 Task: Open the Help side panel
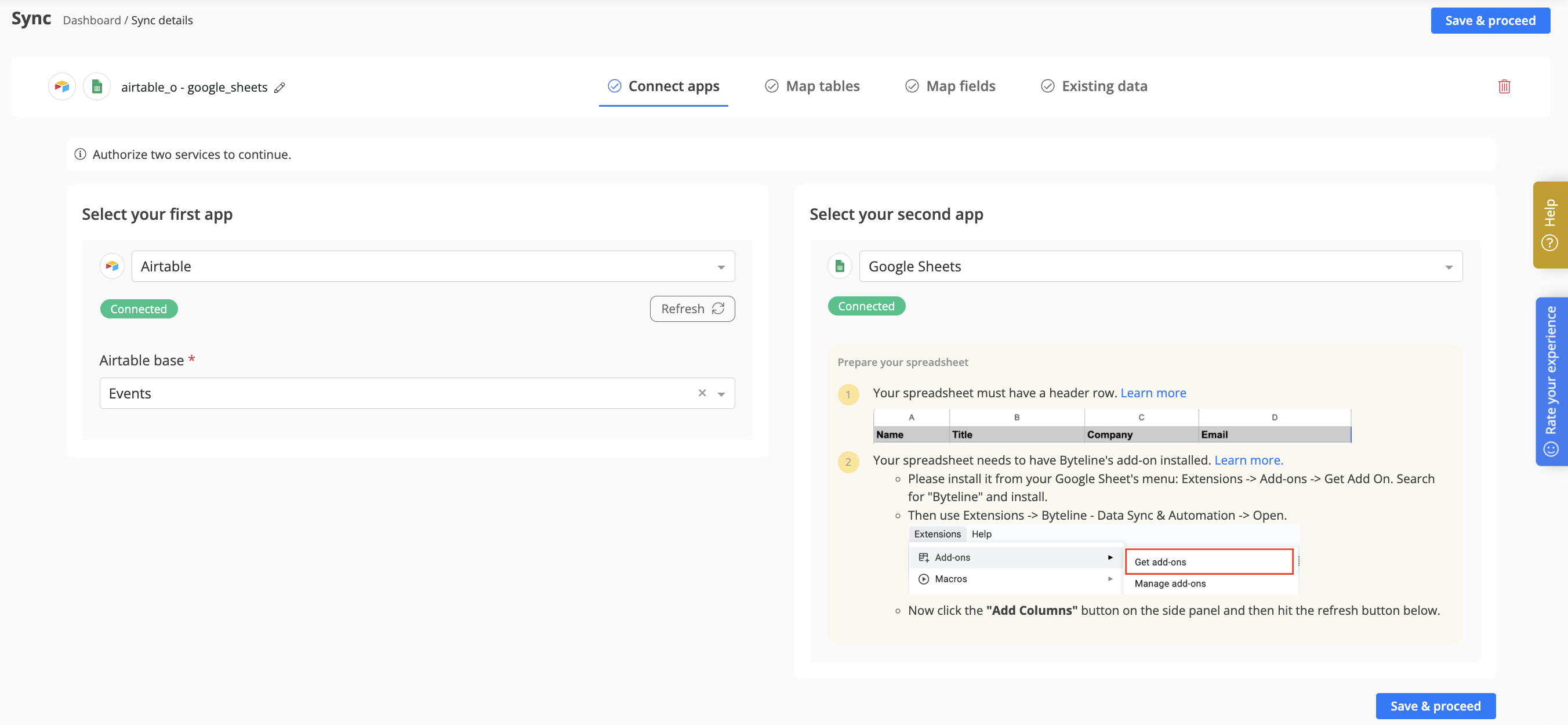[x=1550, y=224]
